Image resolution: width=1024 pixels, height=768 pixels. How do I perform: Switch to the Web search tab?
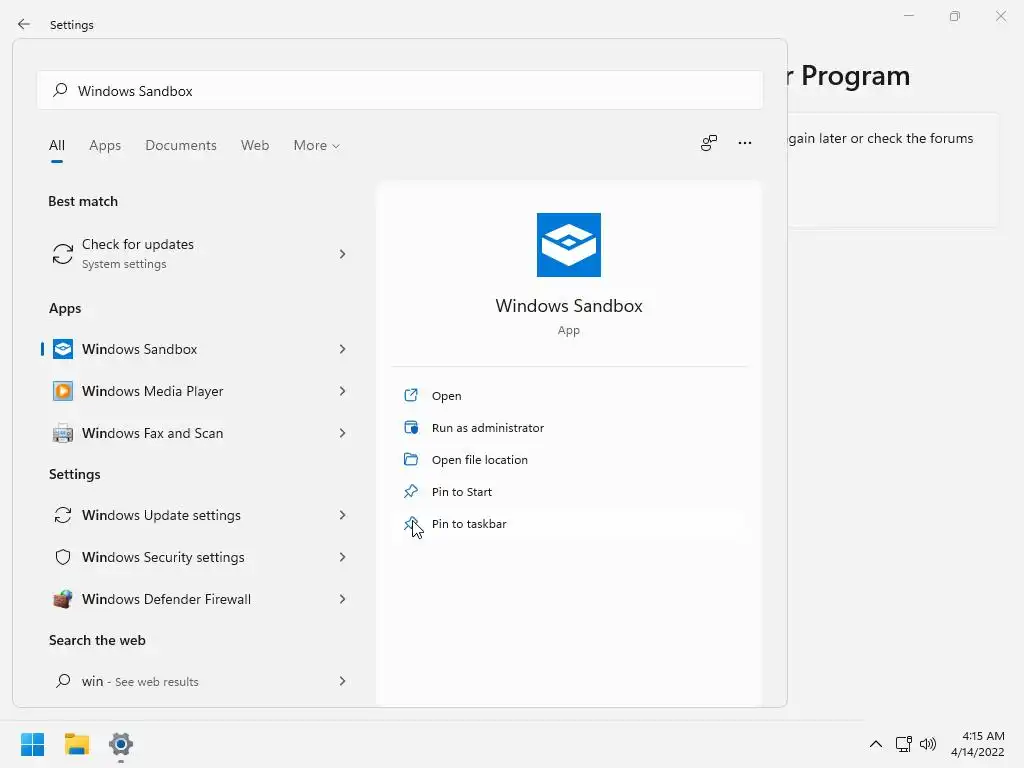click(255, 145)
